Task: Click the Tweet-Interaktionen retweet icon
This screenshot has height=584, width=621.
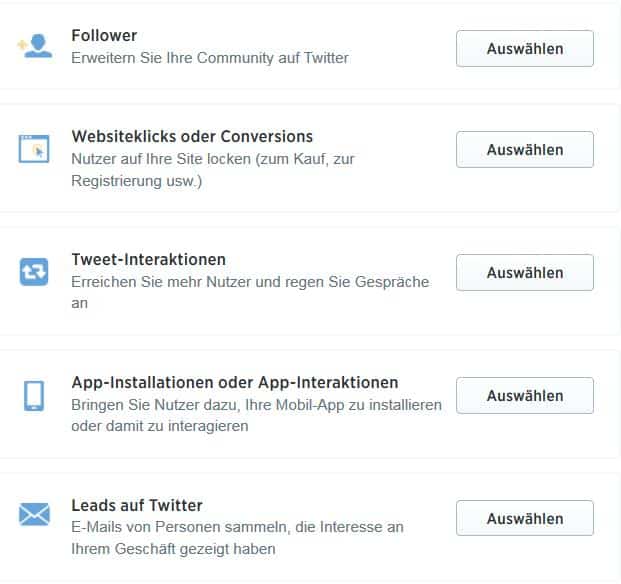Action: pos(34,272)
